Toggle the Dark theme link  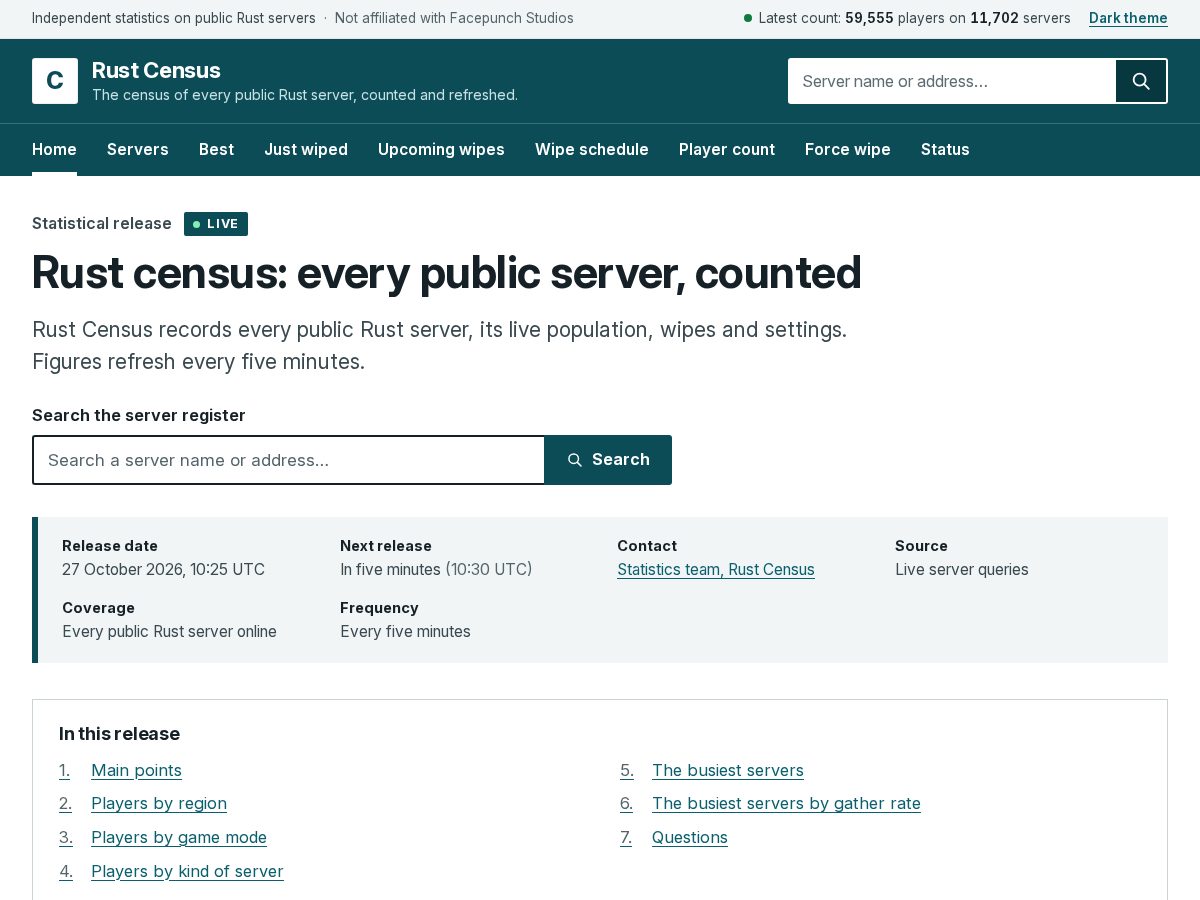click(1128, 18)
